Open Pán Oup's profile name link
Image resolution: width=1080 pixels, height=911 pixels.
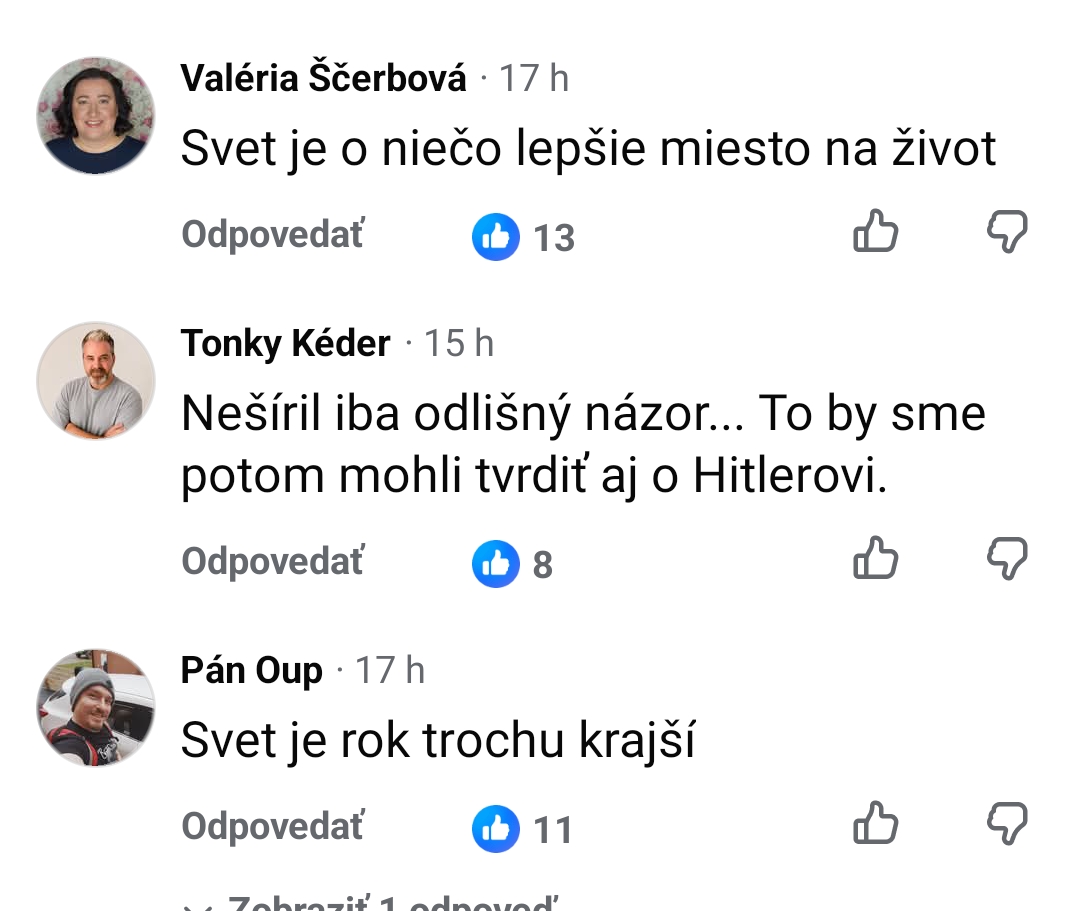pos(251,670)
